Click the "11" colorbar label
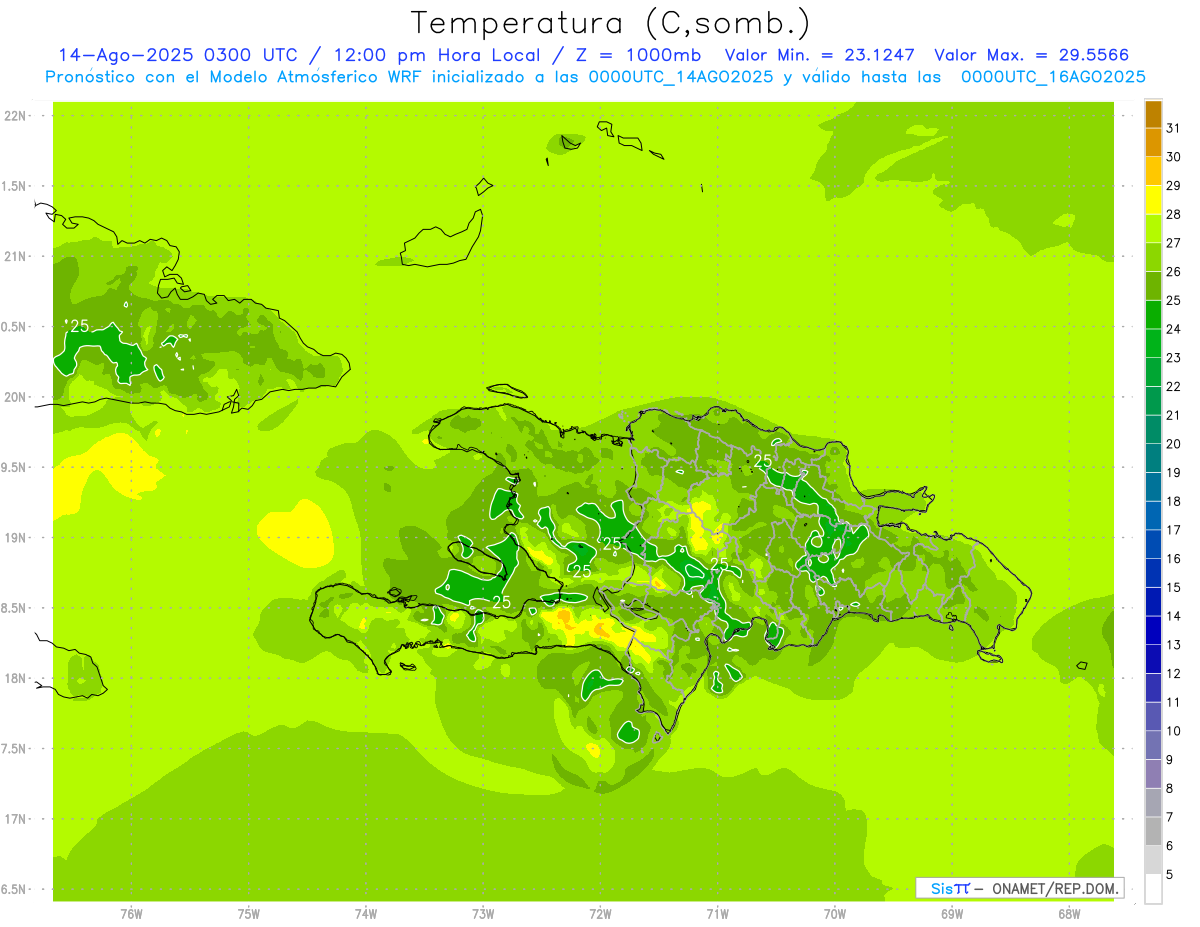Viewport: 1200px width, 927px height. point(1173,702)
